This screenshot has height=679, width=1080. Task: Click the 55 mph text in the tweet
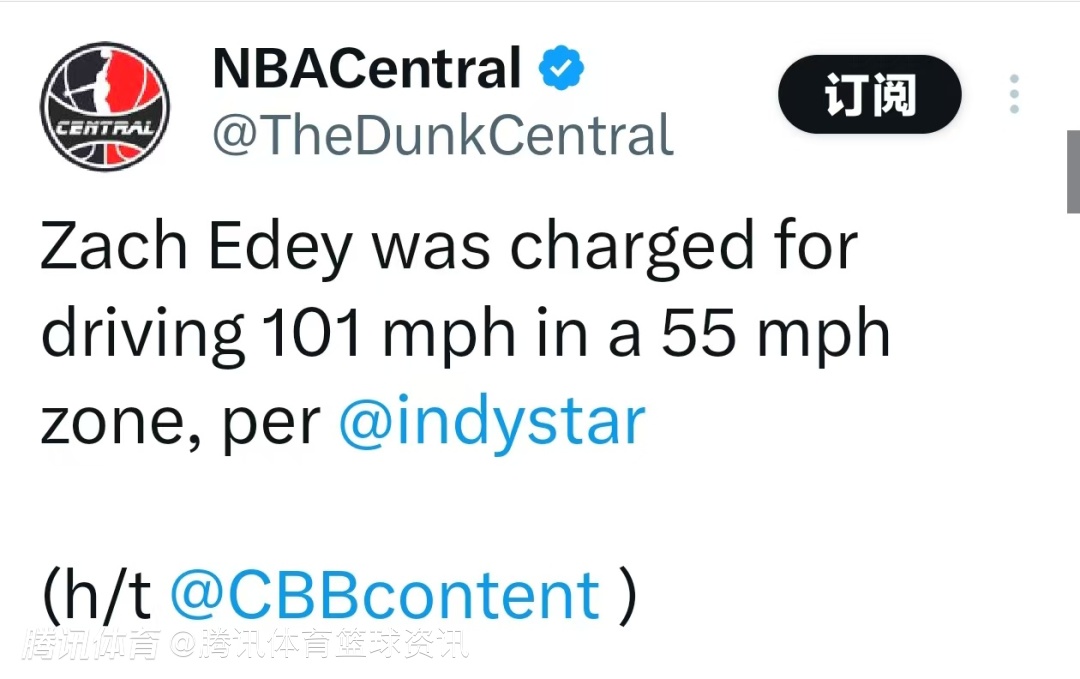coord(776,335)
